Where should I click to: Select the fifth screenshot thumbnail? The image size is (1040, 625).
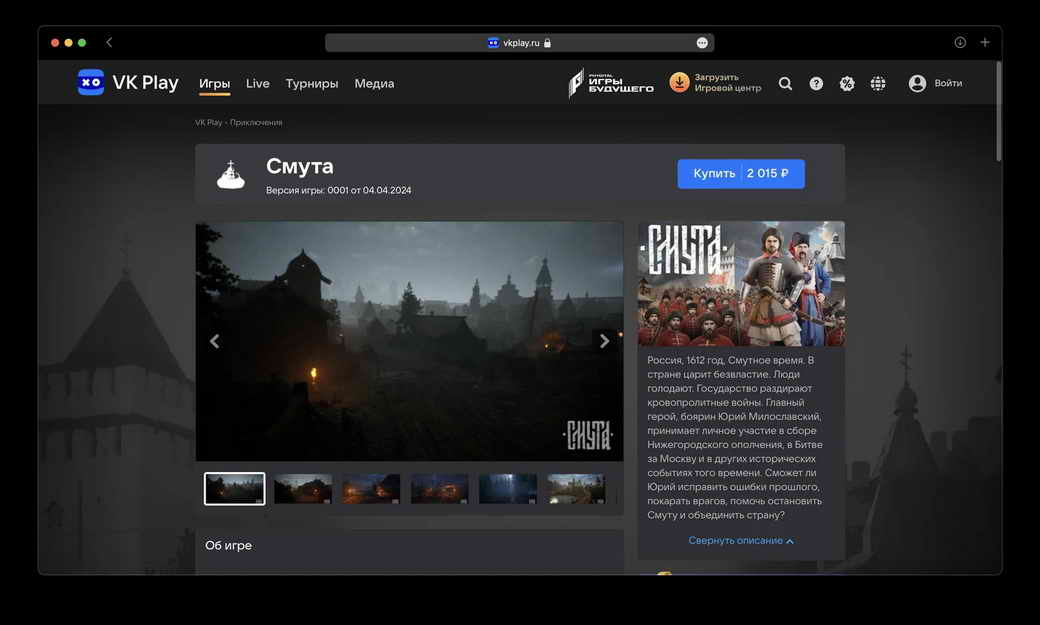(x=508, y=489)
